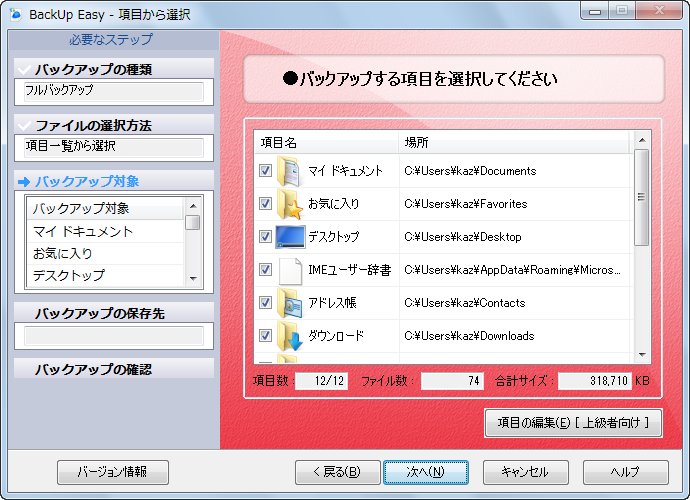Click the Desktop monitor icon
The height and width of the screenshot is (500, 690).
290,237
